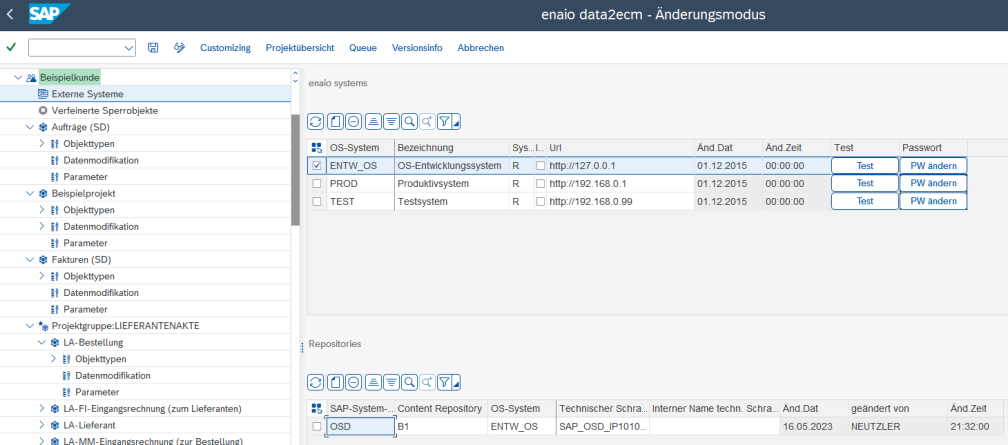Click Test button for the PROD system
1008x445 pixels.
pyautogui.click(x=864, y=184)
